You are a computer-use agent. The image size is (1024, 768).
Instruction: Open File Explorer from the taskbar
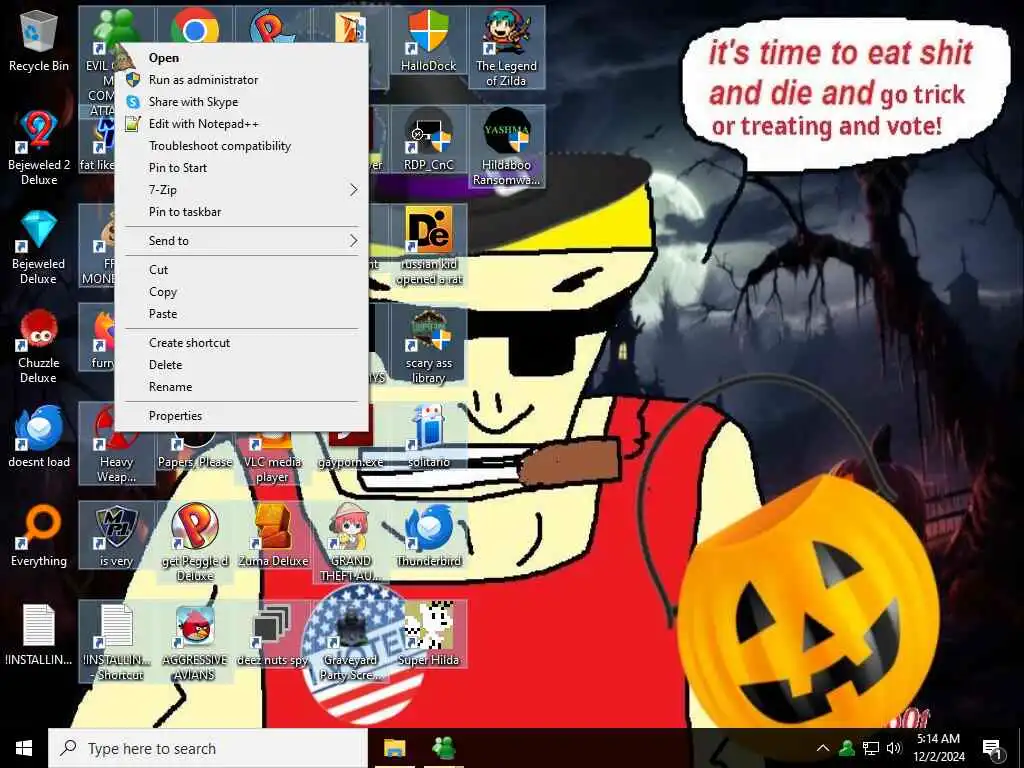(x=394, y=748)
